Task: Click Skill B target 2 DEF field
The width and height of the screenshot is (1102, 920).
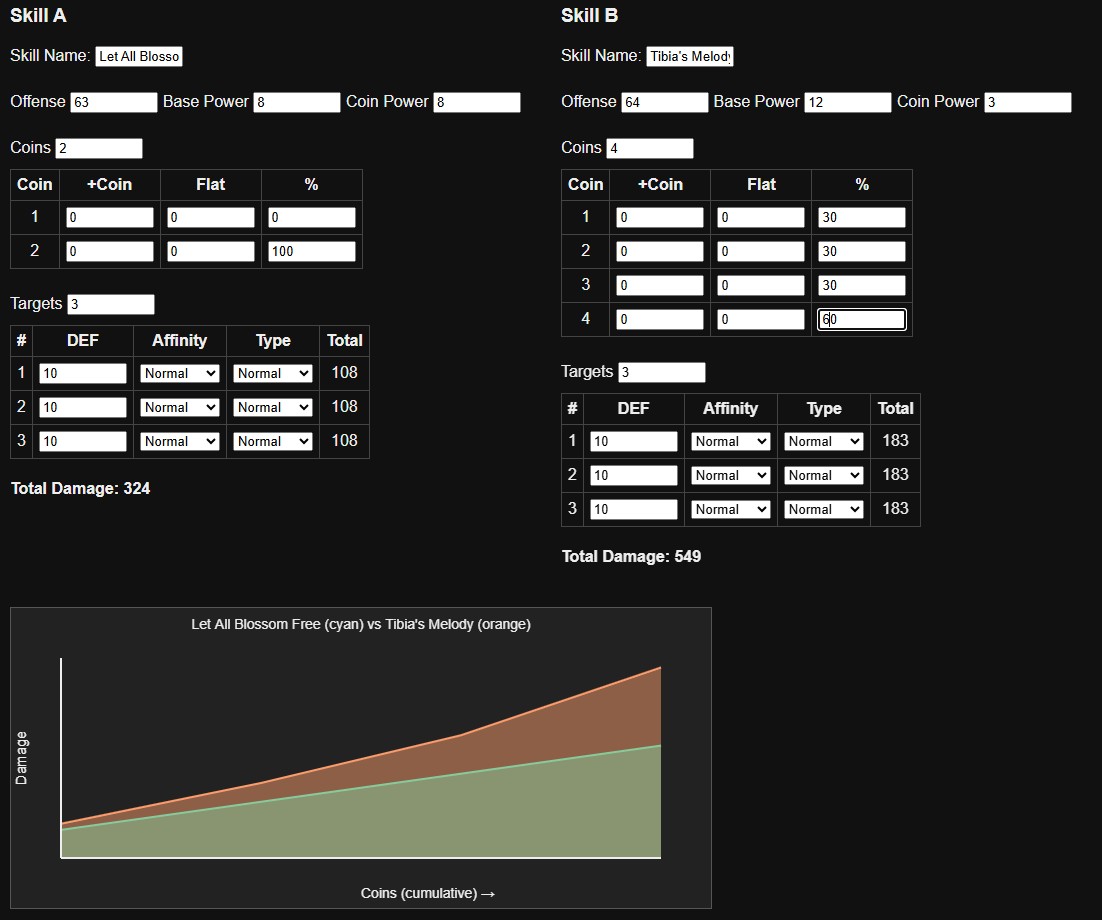Action: [634, 475]
